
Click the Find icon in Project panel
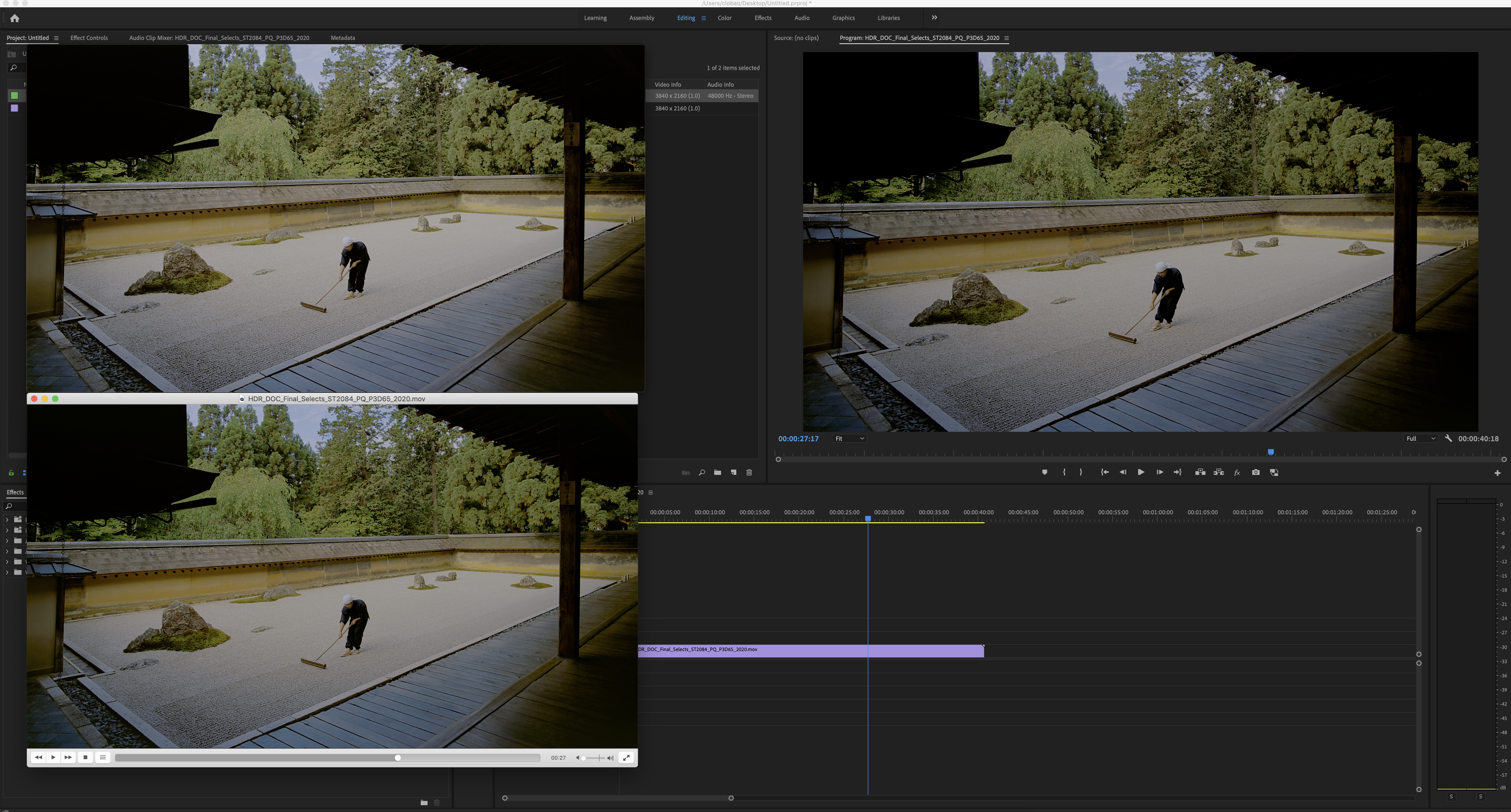click(702, 473)
